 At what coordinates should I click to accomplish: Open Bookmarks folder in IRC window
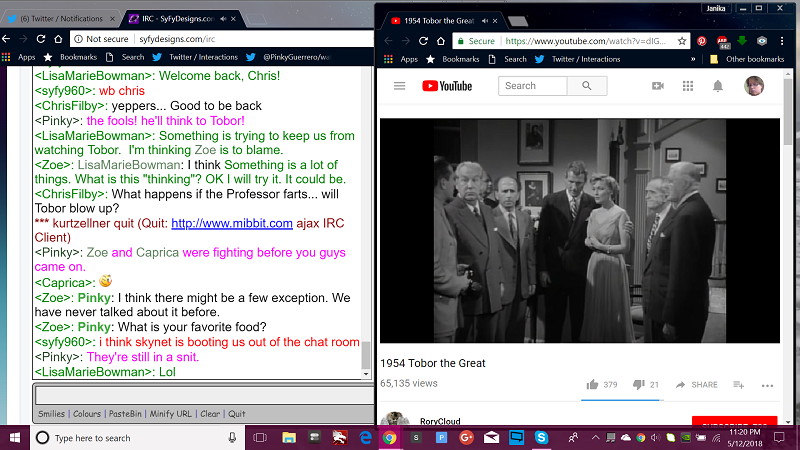point(70,57)
